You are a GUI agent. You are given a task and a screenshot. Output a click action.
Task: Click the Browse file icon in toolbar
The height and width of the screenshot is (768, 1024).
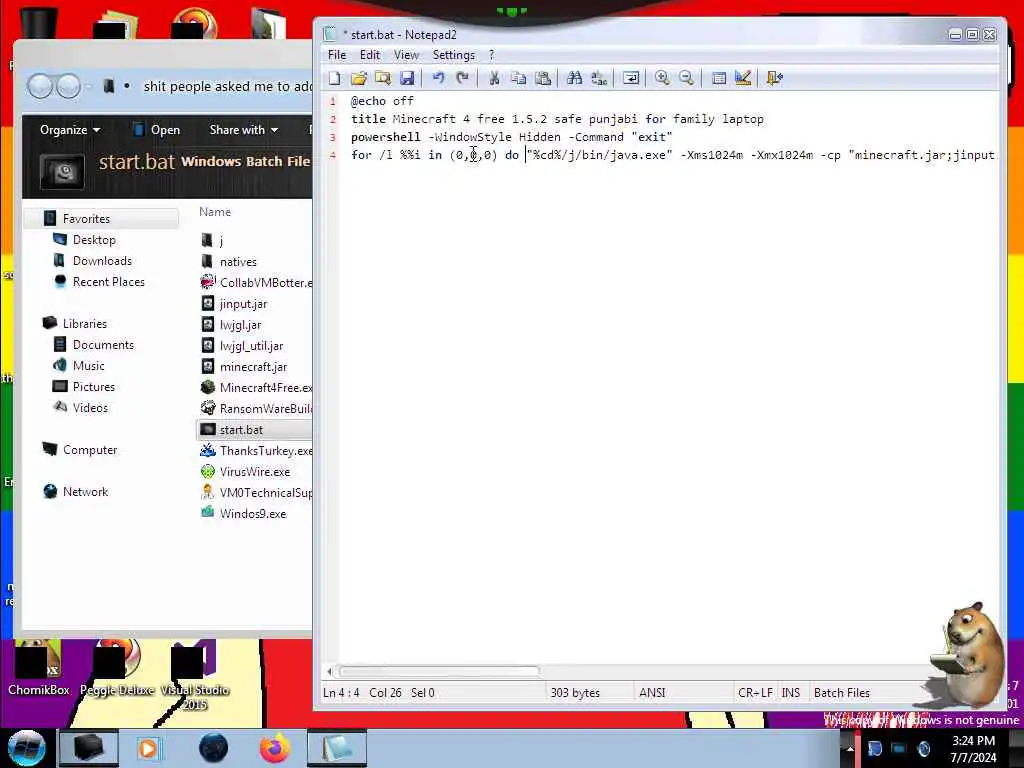coord(383,78)
